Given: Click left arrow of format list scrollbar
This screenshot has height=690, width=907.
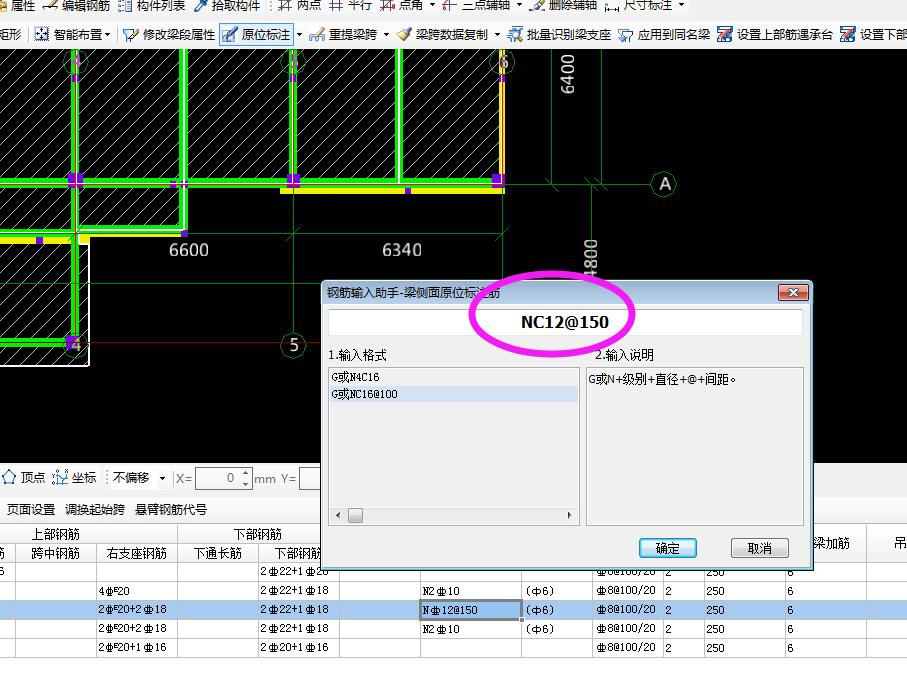Looking at the screenshot, I should [338, 515].
